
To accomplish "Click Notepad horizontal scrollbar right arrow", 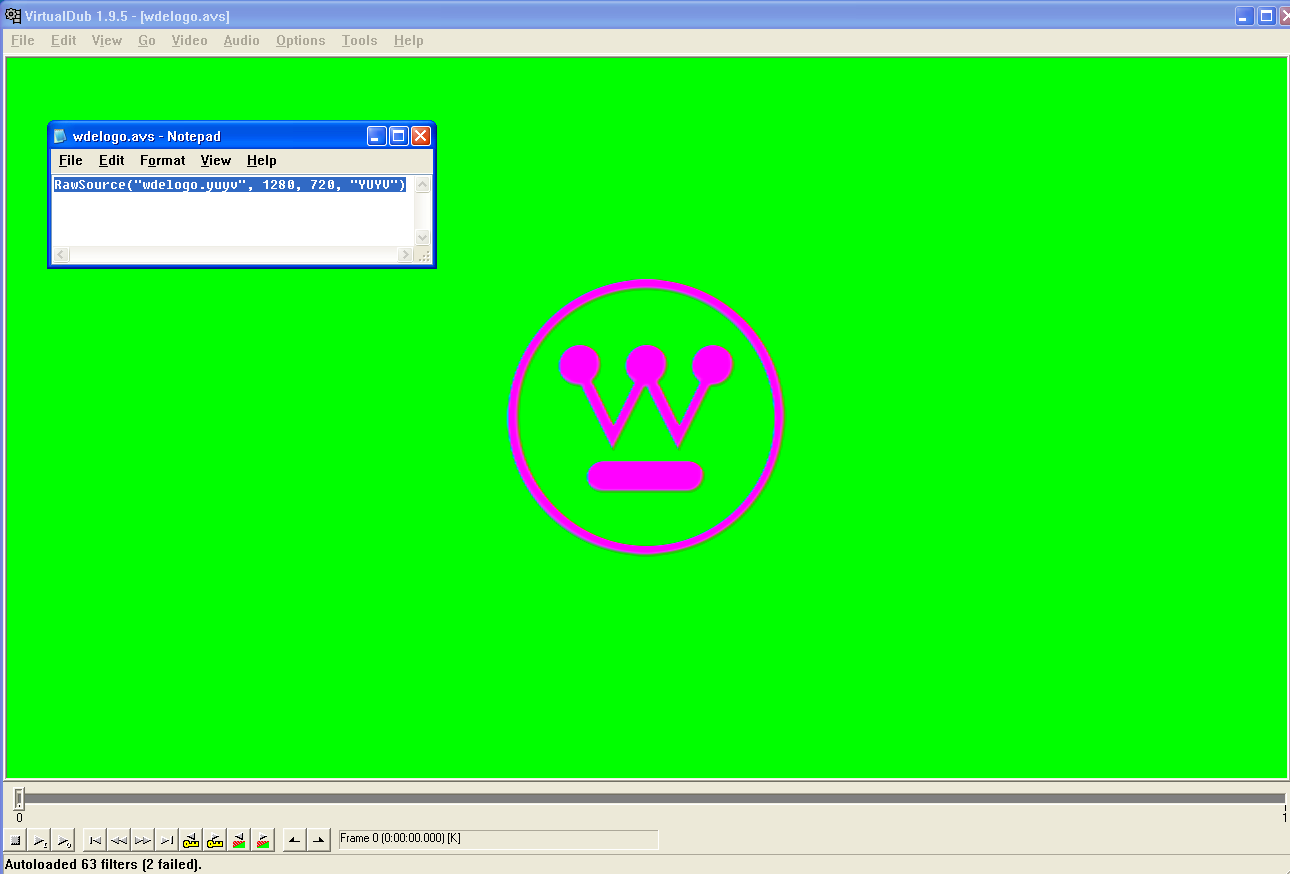I will [x=405, y=255].
